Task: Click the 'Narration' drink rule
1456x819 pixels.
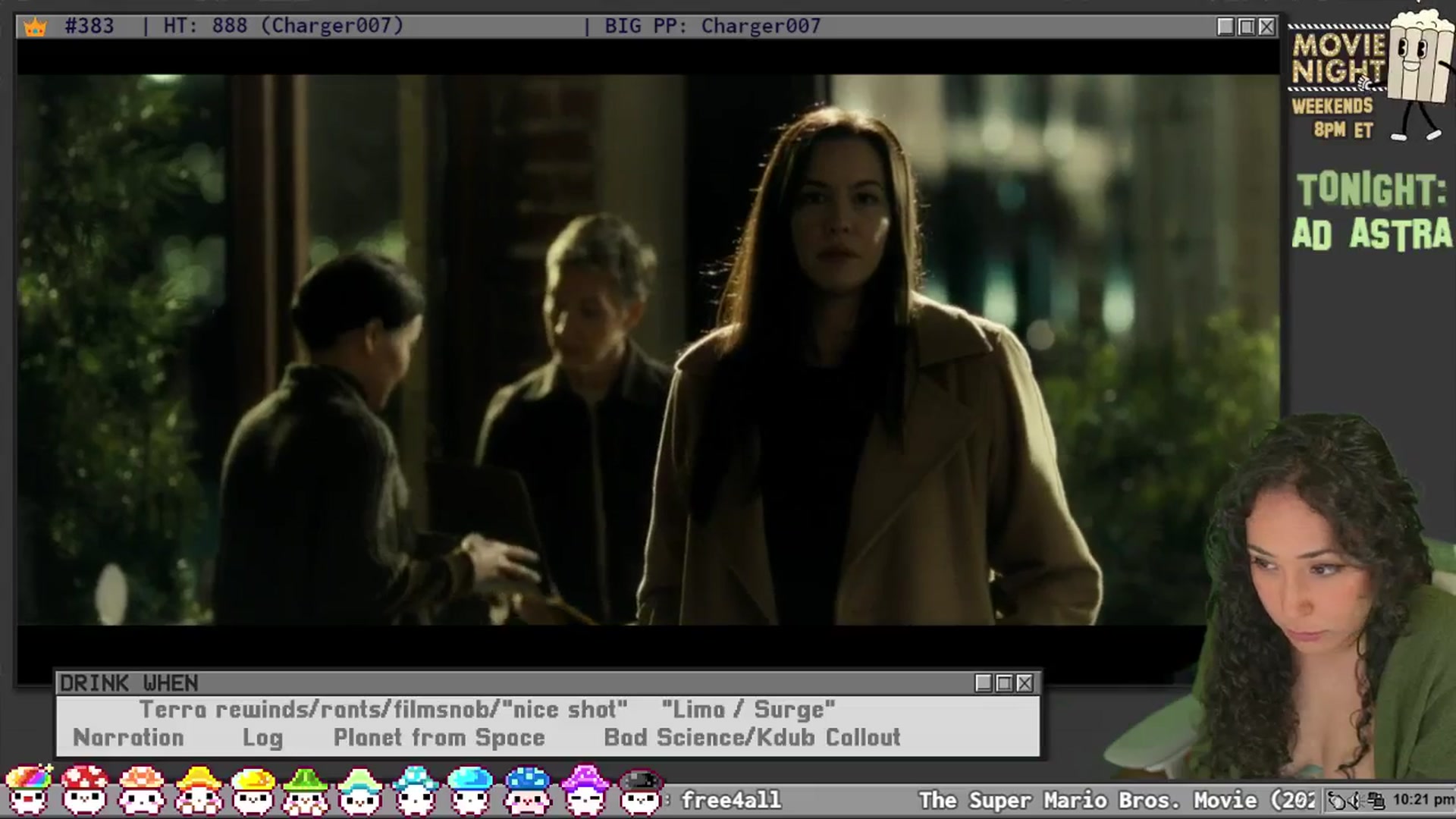Action: (128, 737)
